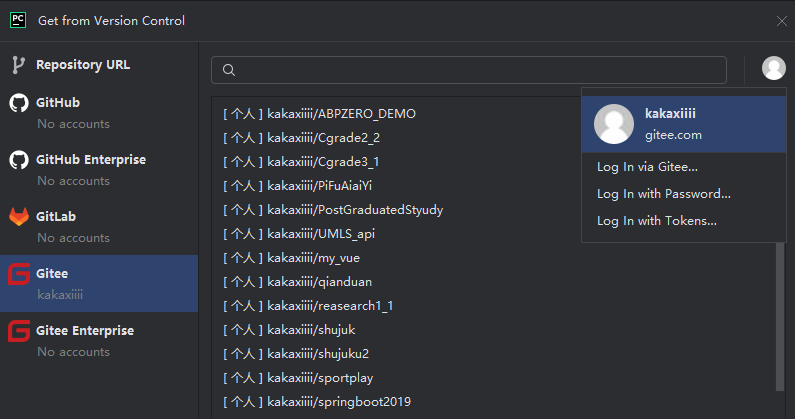The width and height of the screenshot is (795, 419).
Task: Click the GitHub Enterprise logo icon
Action: (19, 160)
